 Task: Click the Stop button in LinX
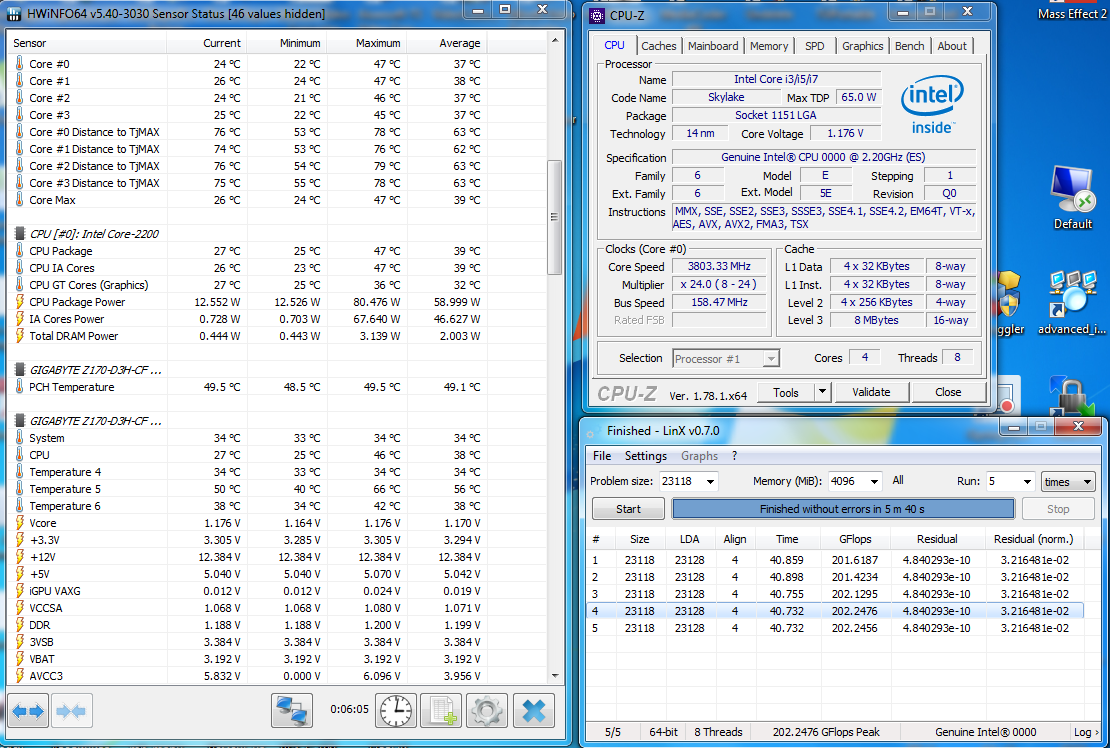coord(1058,509)
